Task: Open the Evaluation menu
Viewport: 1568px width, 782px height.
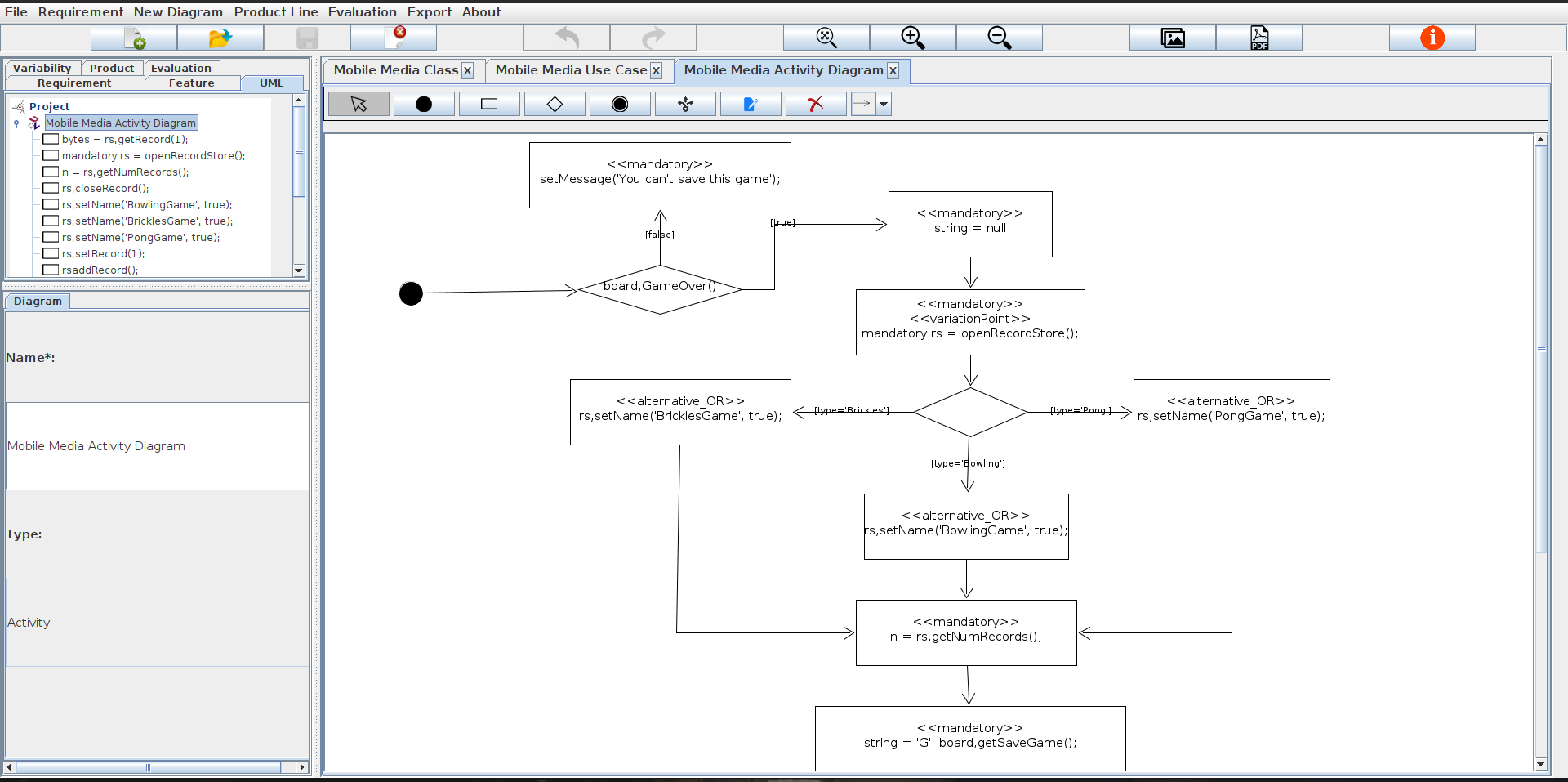Action: tap(363, 12)
